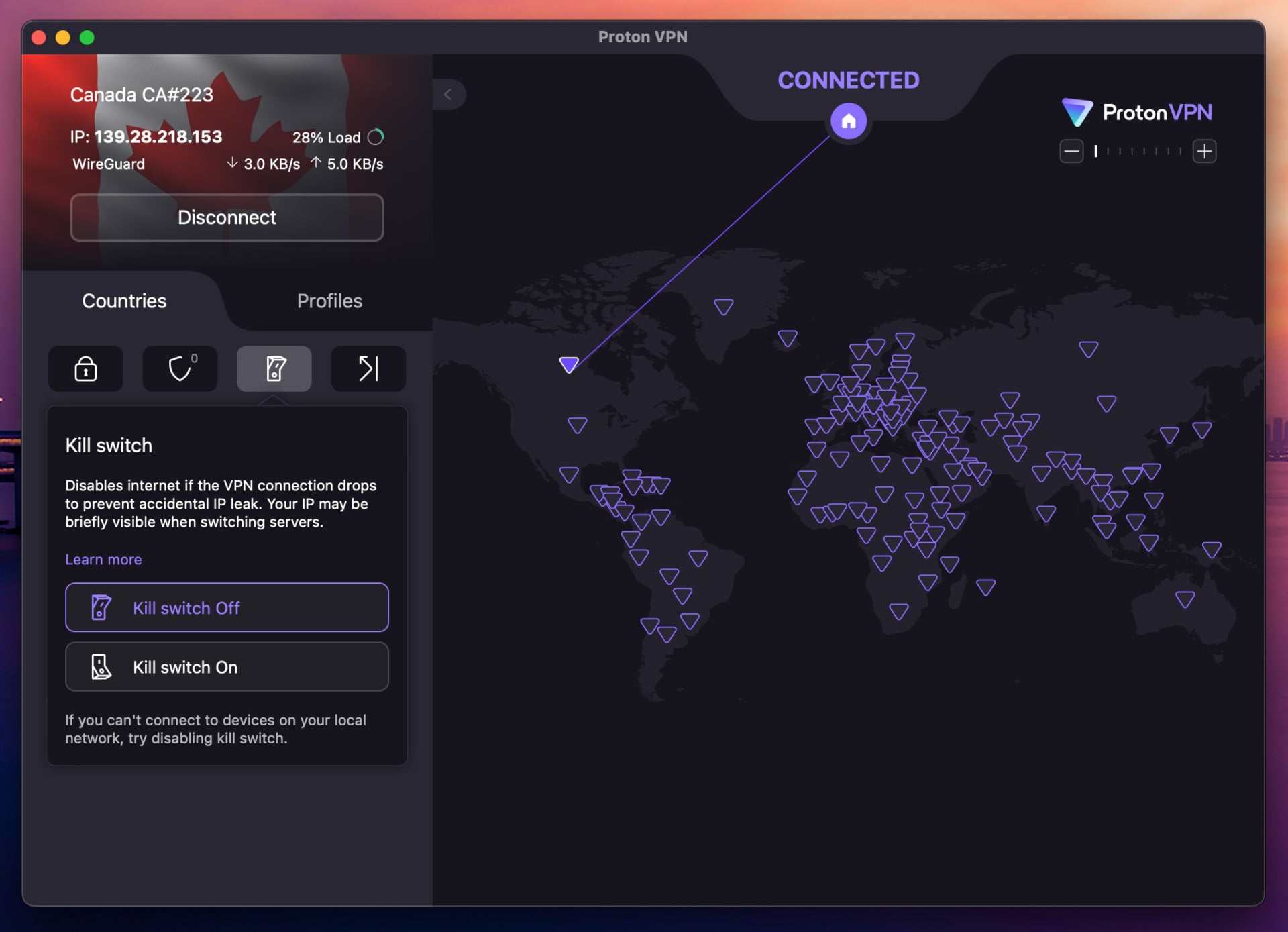Image resolution: width=1288 pixels, height=932 pixels.
Task: Click the WireGuard protocol label
Action: point(109,164)
